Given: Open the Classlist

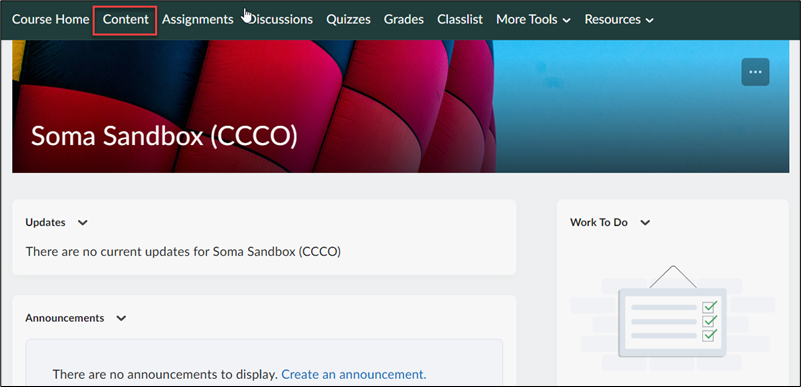Looking at the screenshot, I should [460, 19].
